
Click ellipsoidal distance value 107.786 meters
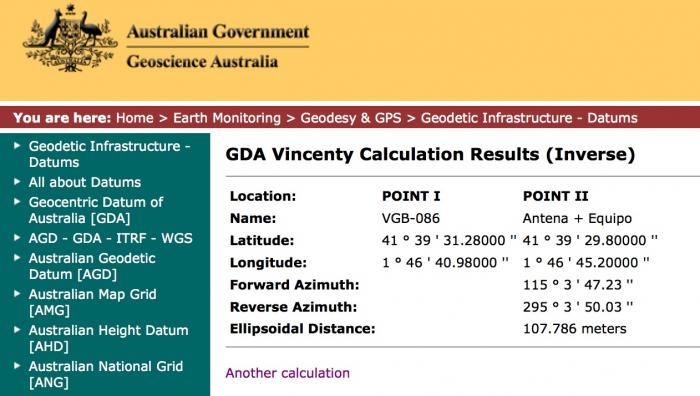[x=575, y=329]
